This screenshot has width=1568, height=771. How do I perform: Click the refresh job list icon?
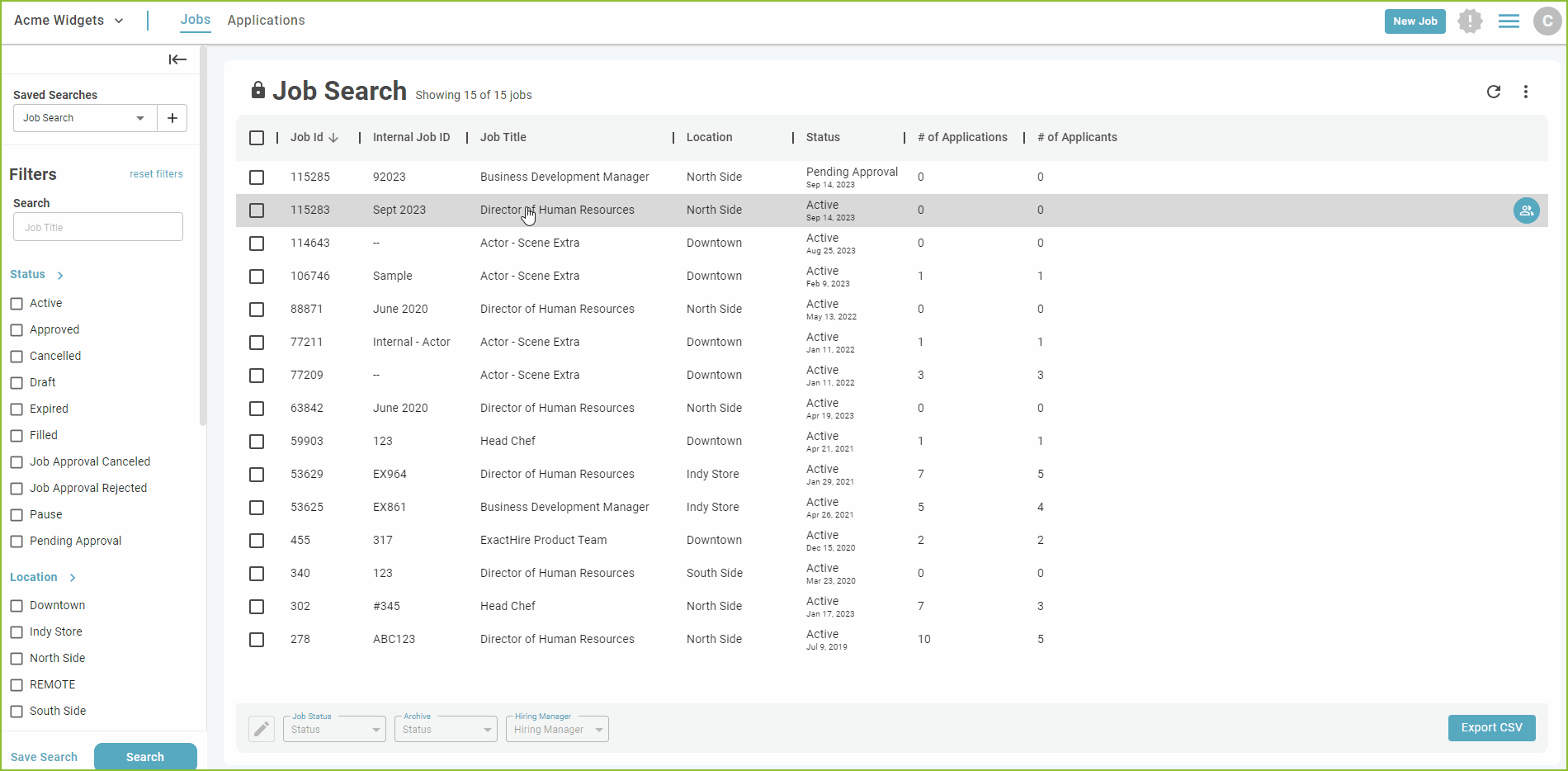1494,92
